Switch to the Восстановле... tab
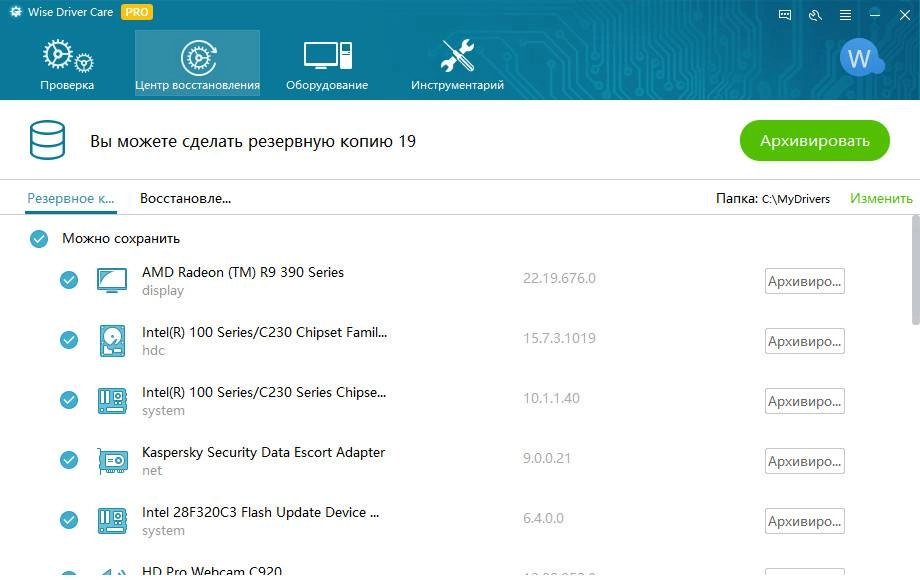This screenshot has height=580, width=920. [185, 199]
